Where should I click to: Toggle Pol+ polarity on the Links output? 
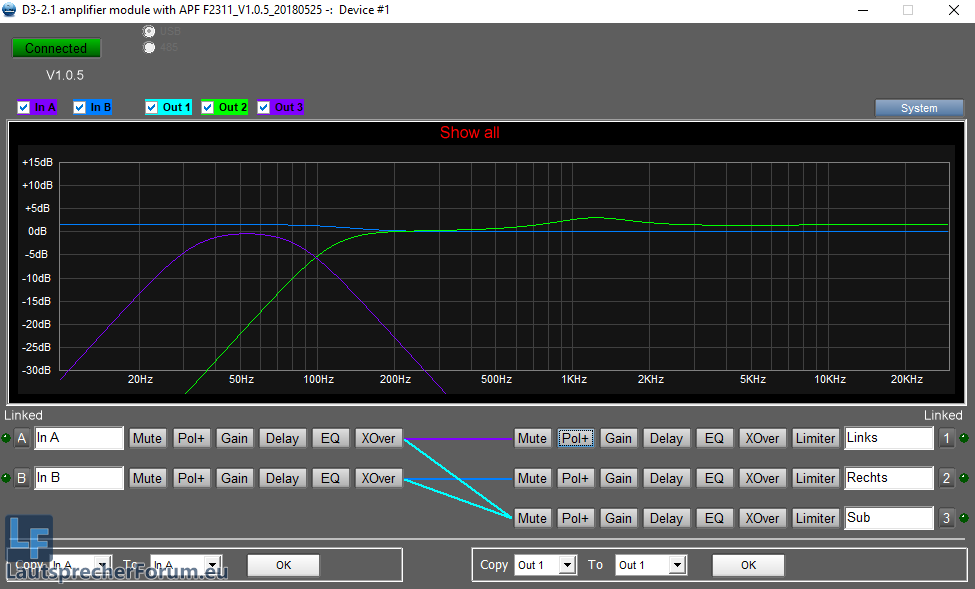coord(575,438)
